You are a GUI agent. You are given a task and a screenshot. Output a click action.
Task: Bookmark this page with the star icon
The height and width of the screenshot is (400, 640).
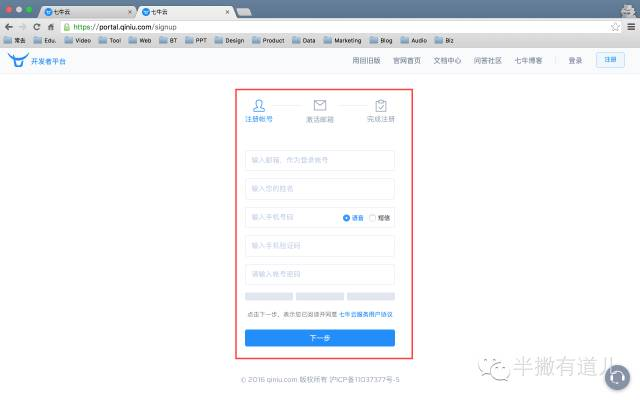coord(614,26)
